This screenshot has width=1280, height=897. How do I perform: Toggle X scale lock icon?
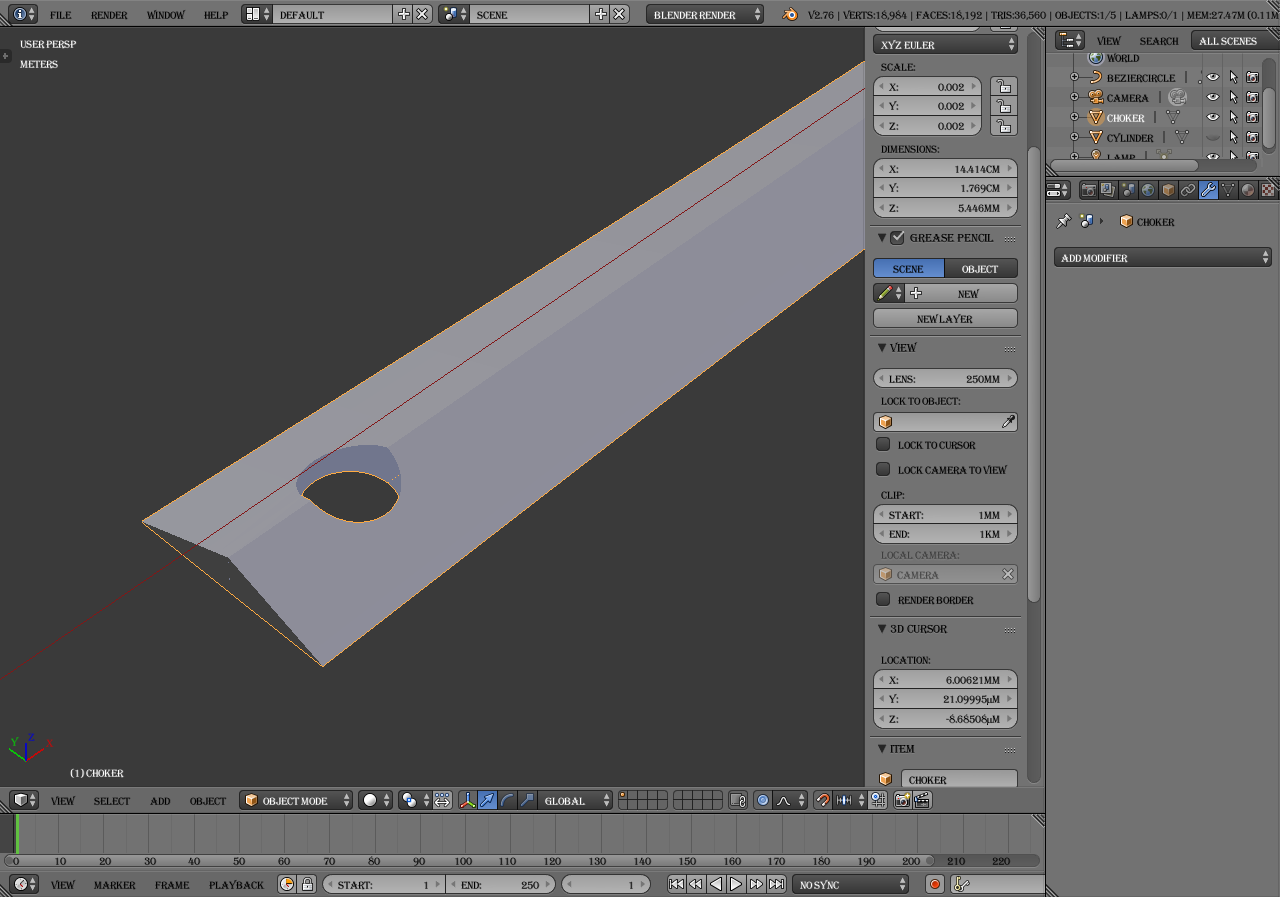pos(1003,86)
